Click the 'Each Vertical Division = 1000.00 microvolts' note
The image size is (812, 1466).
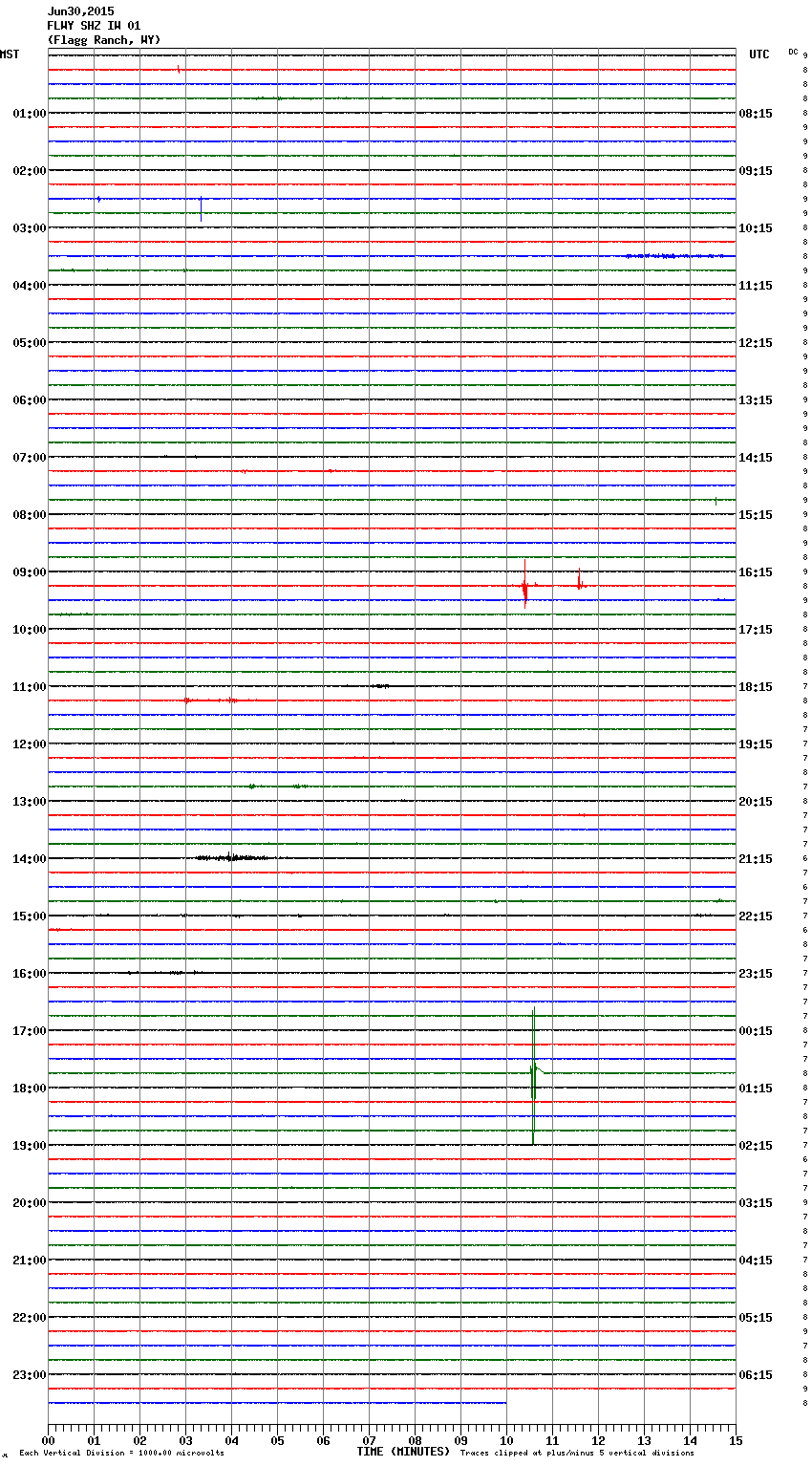tap(121, 1454)
